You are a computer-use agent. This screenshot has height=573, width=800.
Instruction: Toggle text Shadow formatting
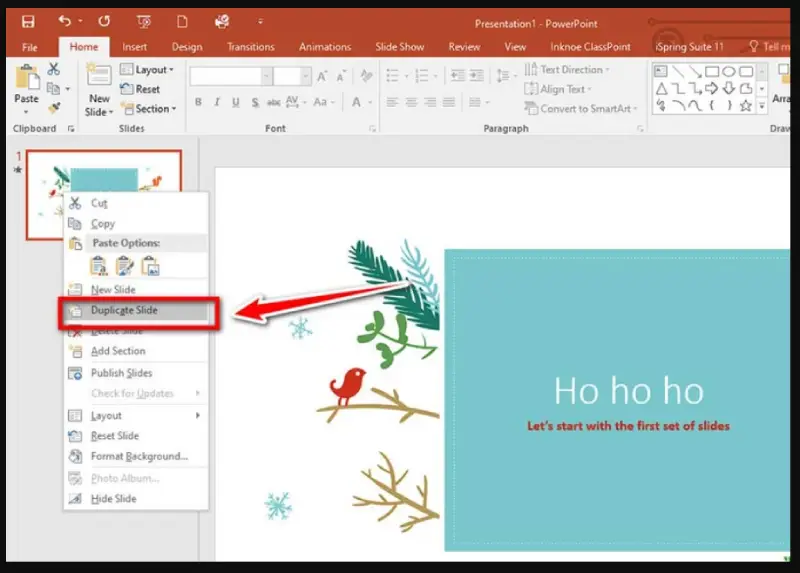point(255,103)
